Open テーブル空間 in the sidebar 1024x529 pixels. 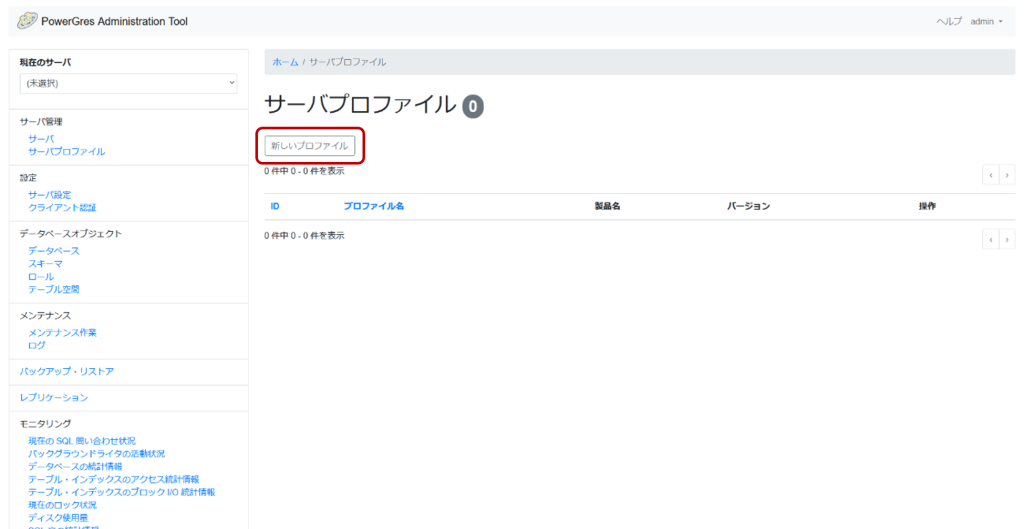point(54,289)
